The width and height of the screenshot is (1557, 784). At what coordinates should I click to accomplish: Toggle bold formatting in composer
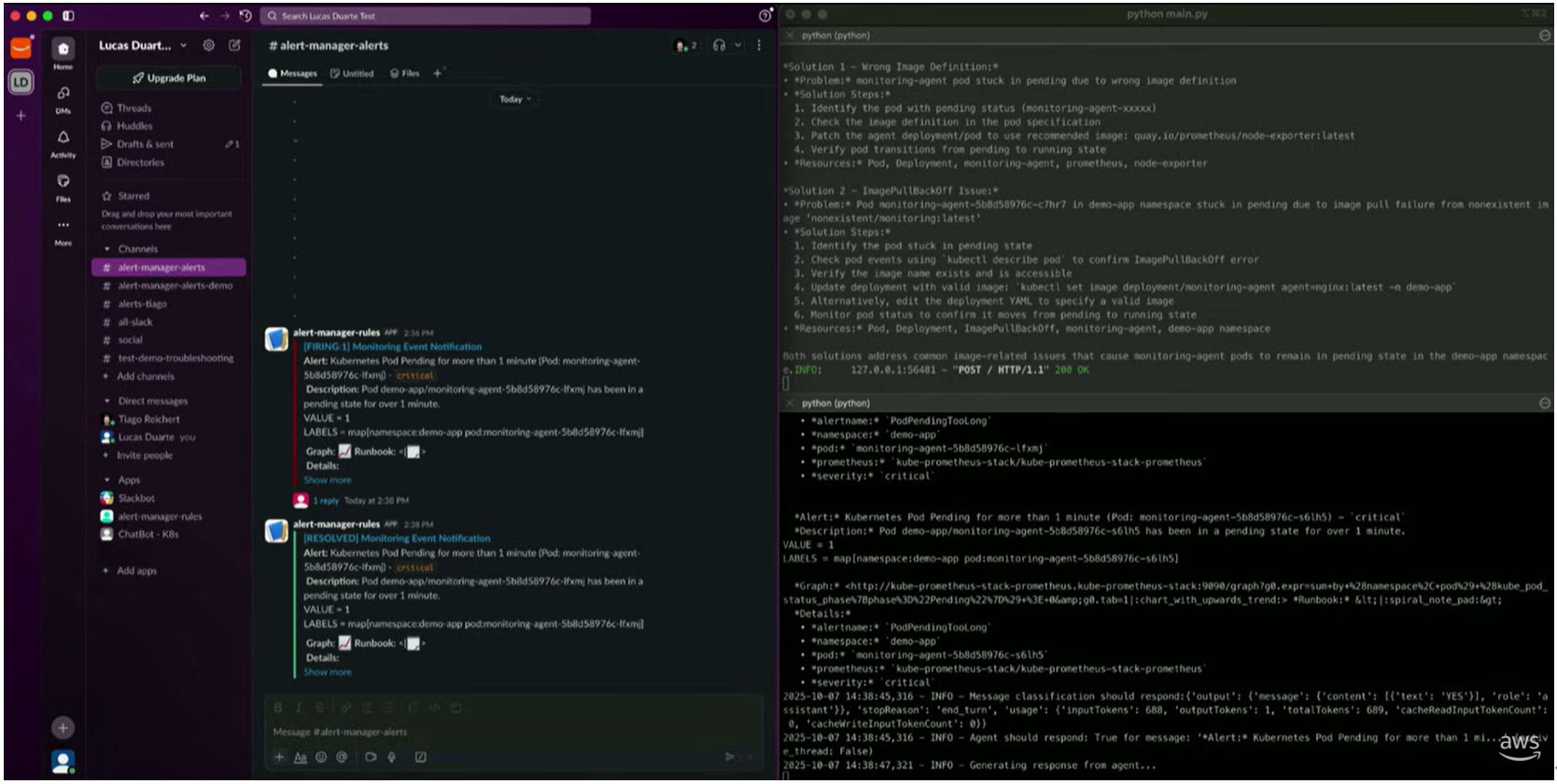tap(278, 707)
